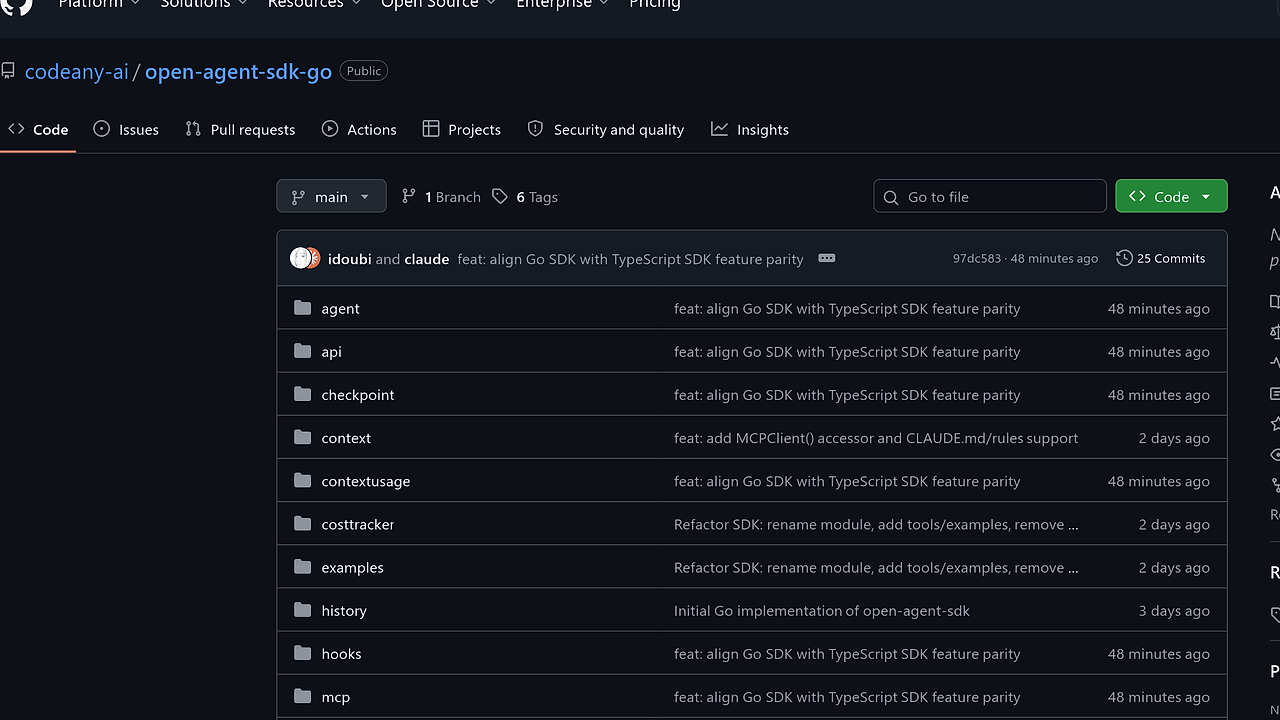
Task: Open the open-agent-sdk-go repository link
Action: pos(238,72)
